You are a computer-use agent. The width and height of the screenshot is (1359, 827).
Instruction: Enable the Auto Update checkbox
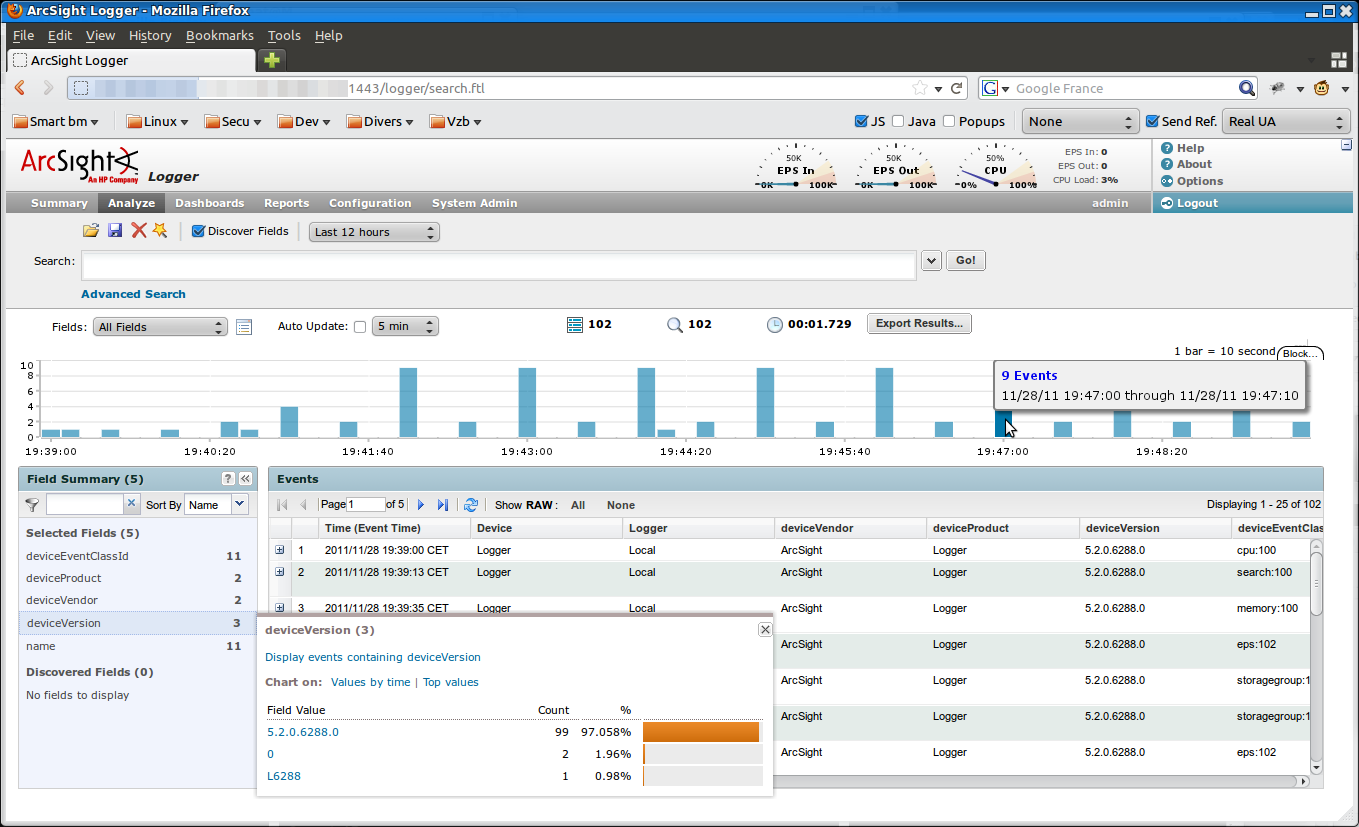[360, 327]
